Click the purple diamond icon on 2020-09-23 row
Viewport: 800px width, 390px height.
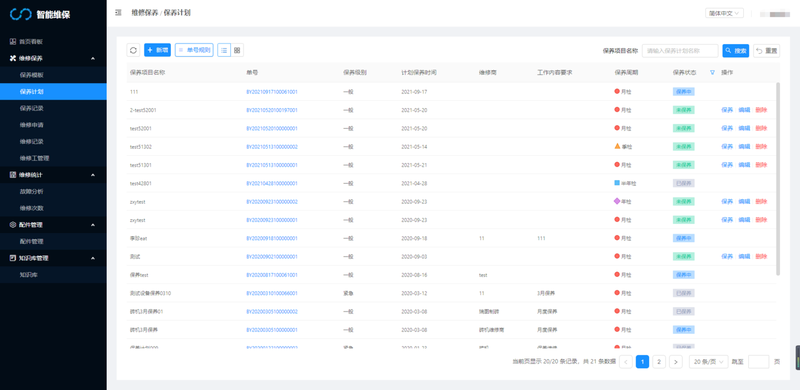[x=617, y=201]
